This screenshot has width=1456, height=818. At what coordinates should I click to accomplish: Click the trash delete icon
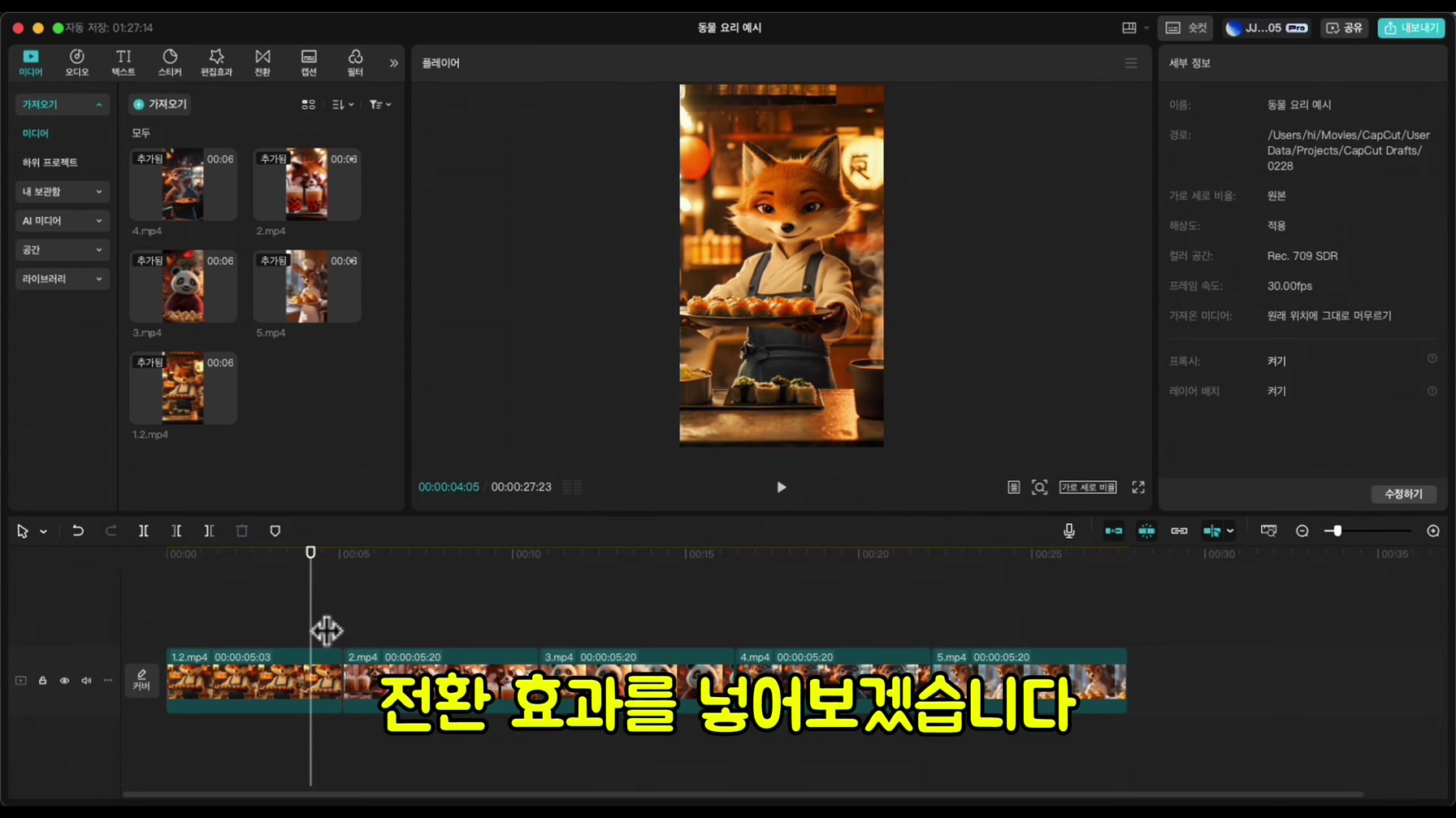[242, 530]
